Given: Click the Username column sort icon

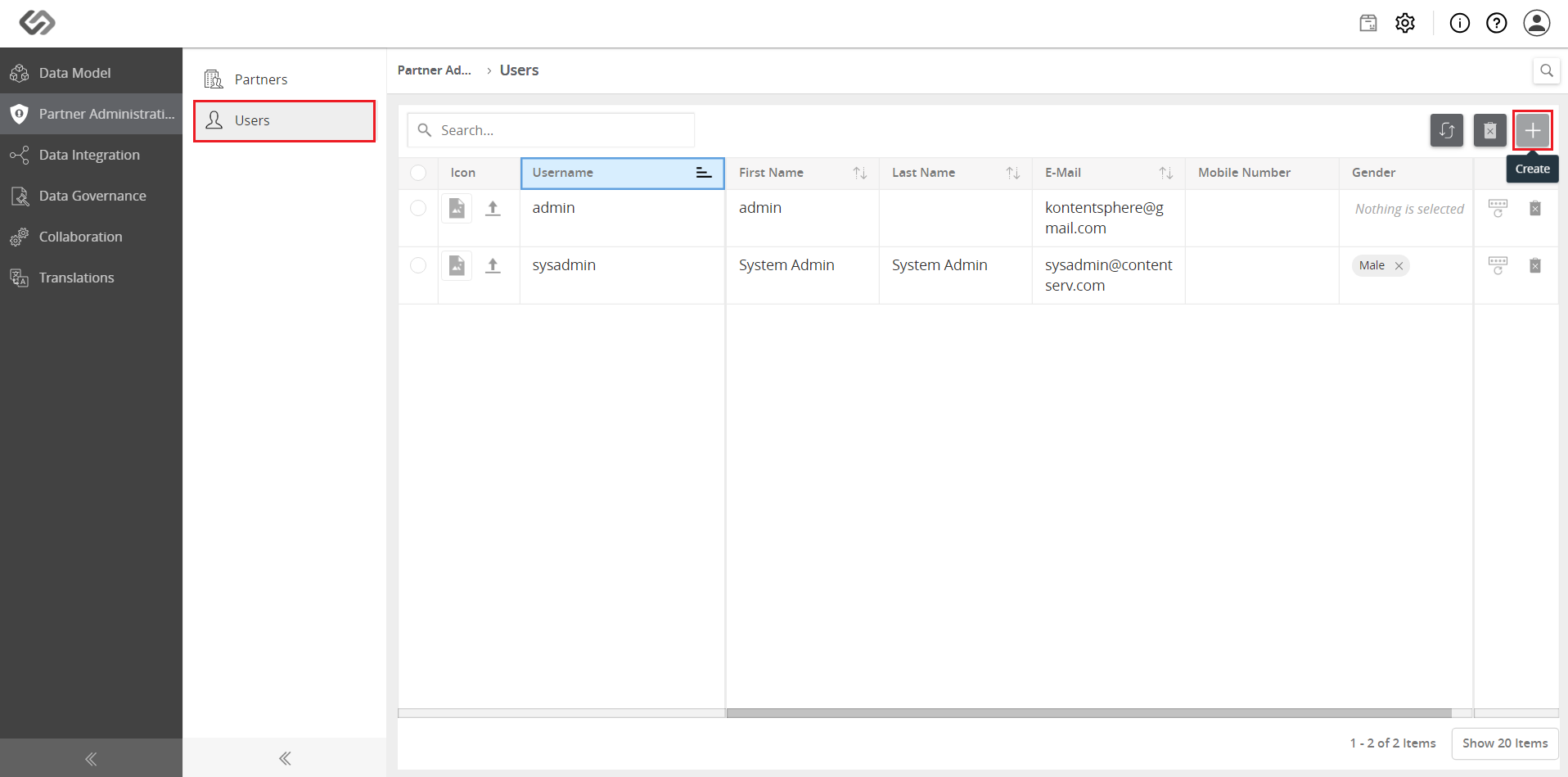Looking at the screenshot, I should [x=704, y=173].
